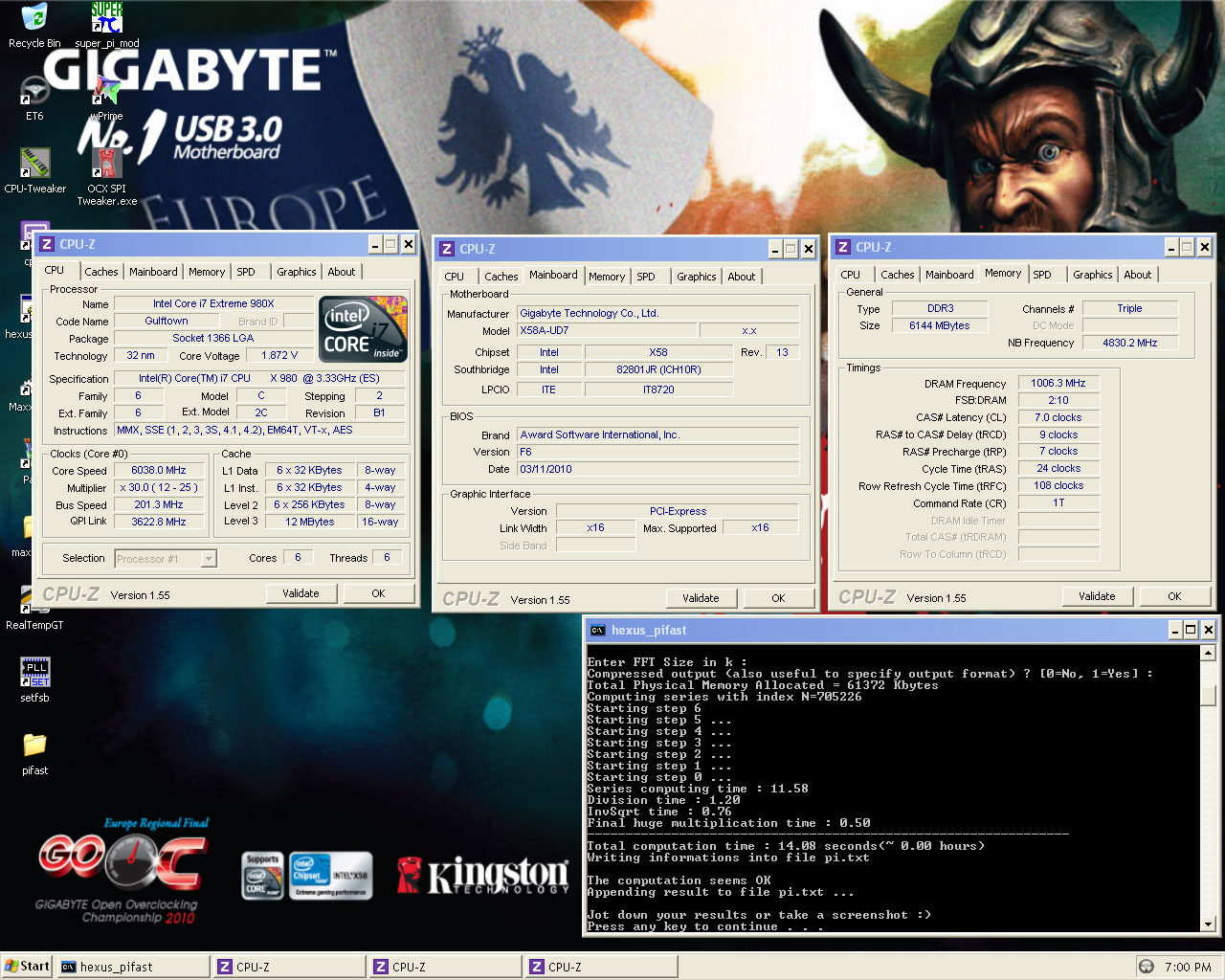Launch the super_pi_mod desktop shortcut

[x=106, y=17]
